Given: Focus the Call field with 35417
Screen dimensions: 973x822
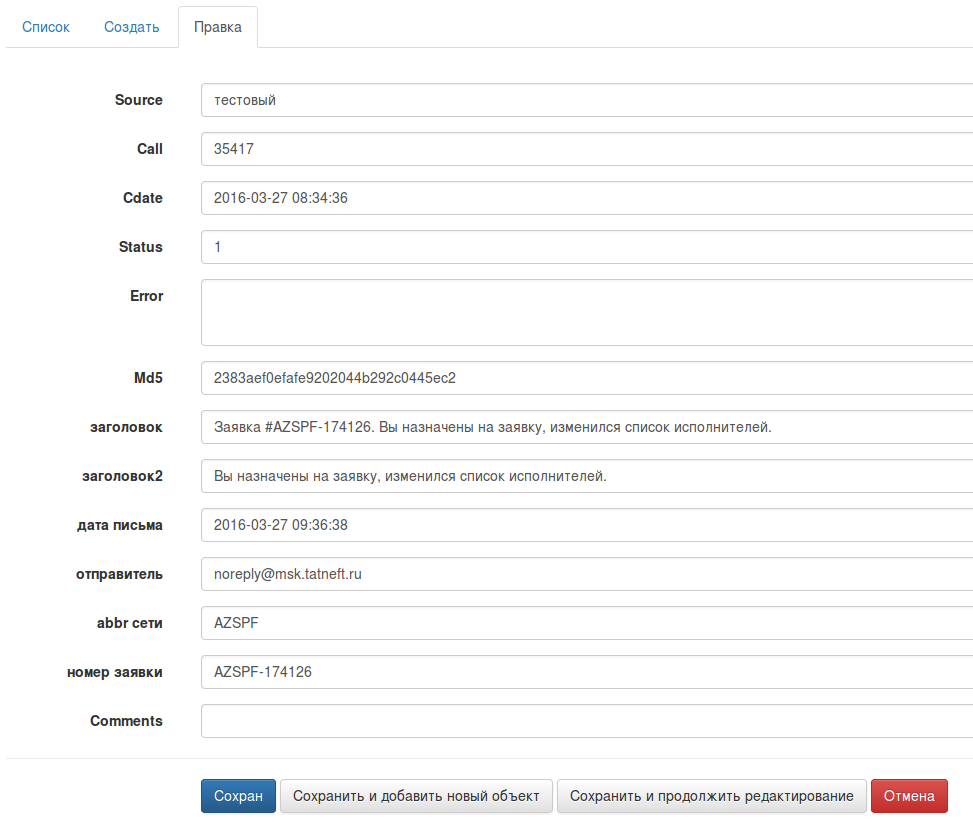Looking at the screenshot, I should [586, 149].
